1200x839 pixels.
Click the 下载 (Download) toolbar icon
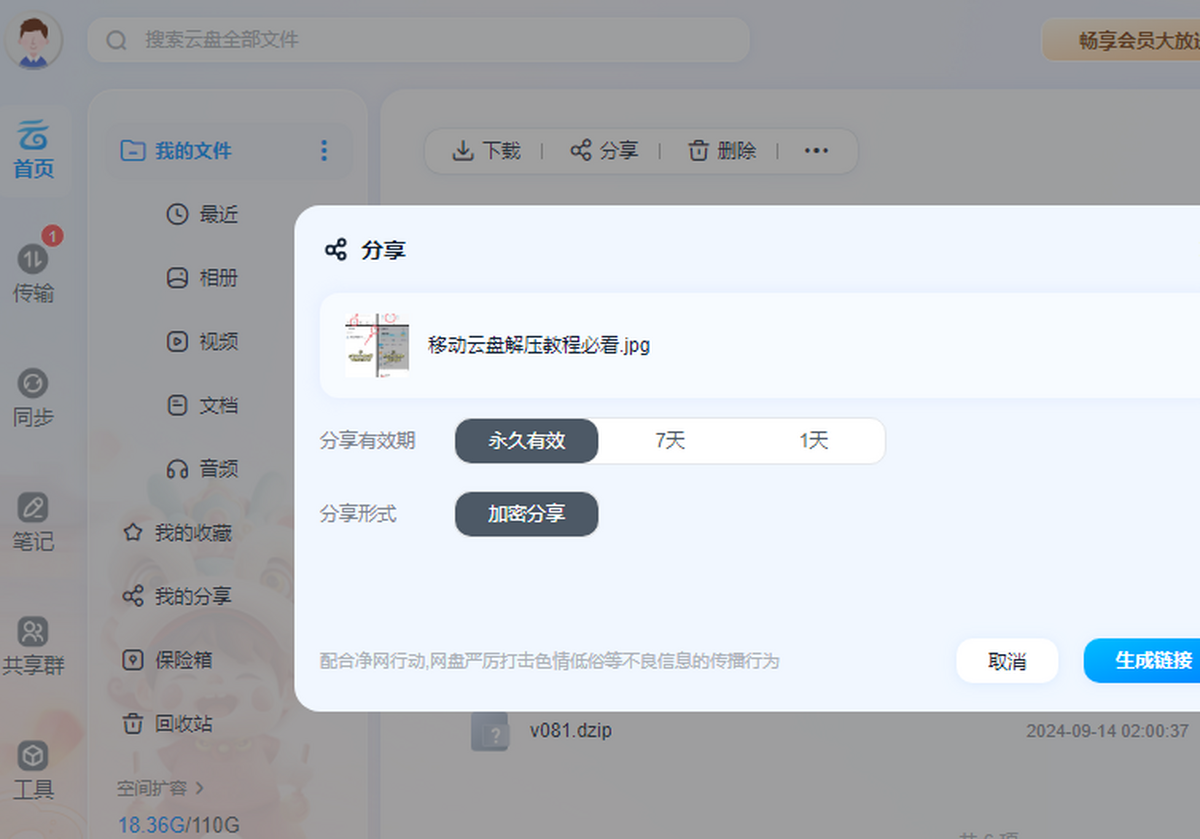[484, 150]
